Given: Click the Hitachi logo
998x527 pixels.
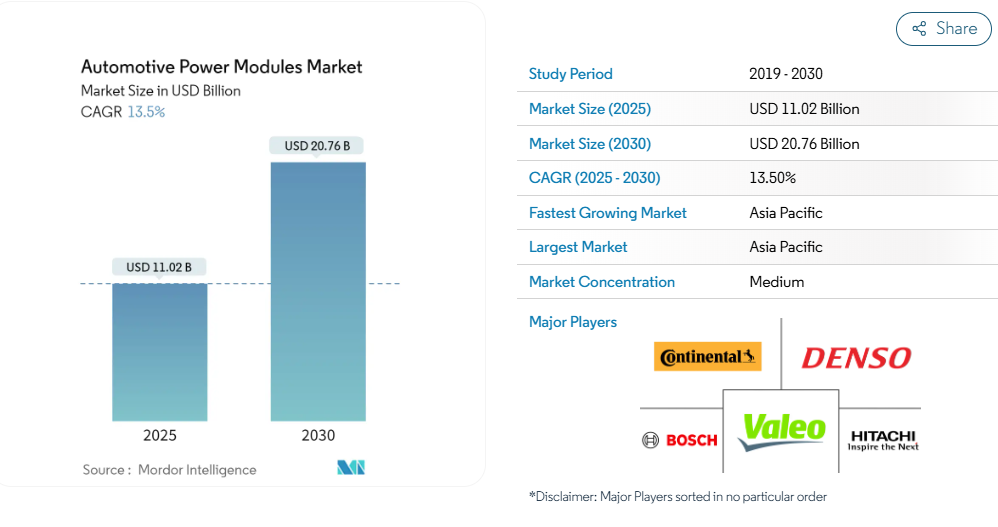Looking at the screenshot, I should (883, 440).
